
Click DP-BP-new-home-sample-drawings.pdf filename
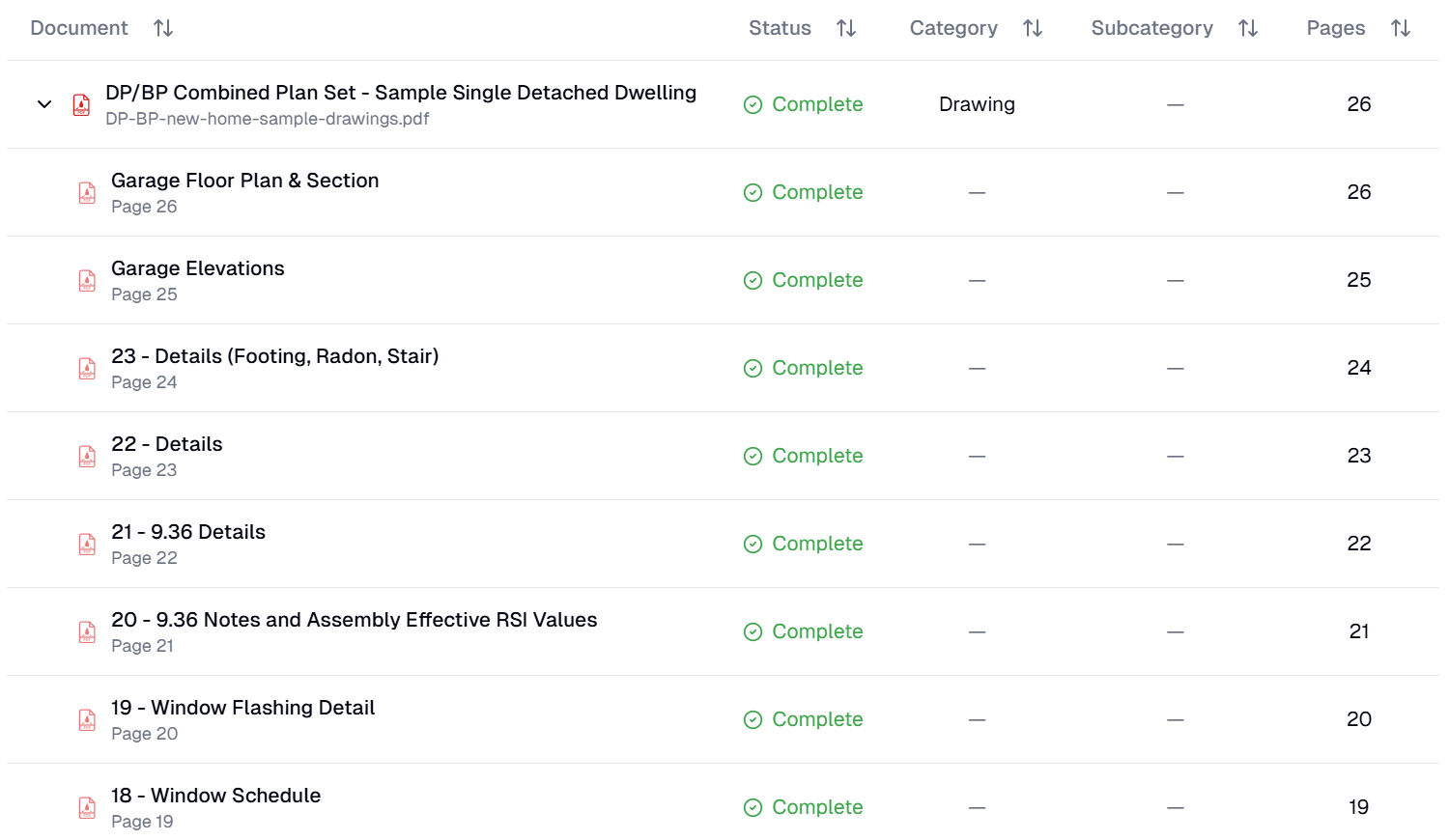(x=267, y=119)
